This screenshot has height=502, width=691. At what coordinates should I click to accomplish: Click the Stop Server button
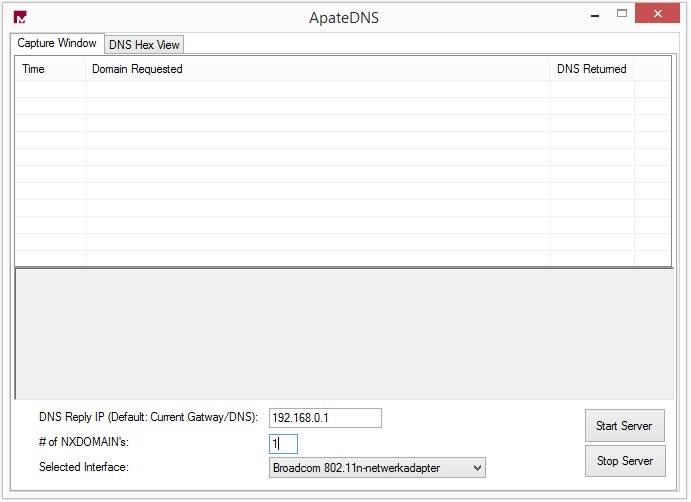click(625, 461)
